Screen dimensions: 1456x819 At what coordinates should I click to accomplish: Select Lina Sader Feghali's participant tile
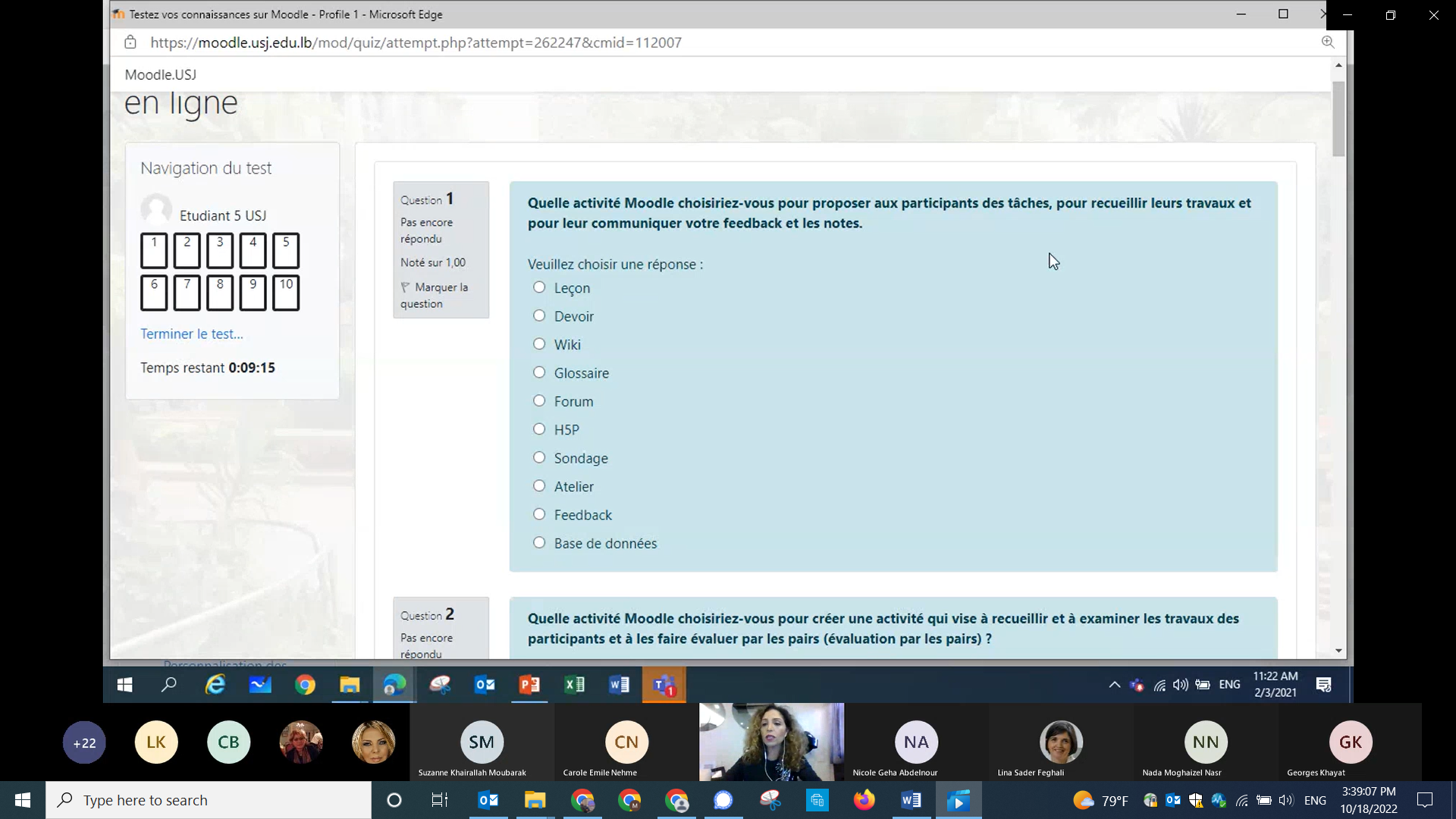[1061, 742]
